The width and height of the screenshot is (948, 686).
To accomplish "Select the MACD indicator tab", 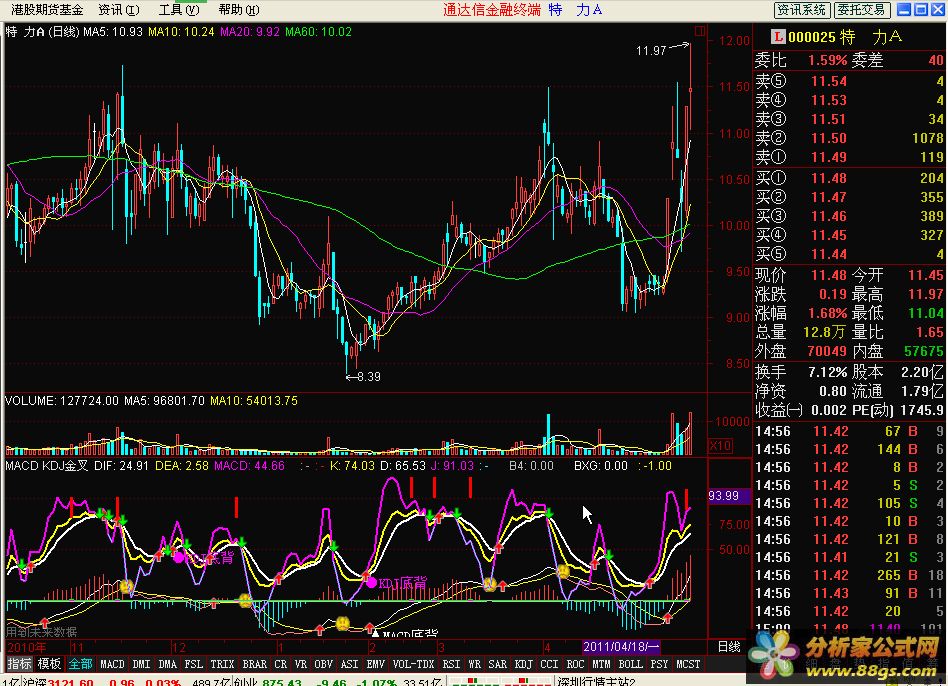I will click(112, 664).
